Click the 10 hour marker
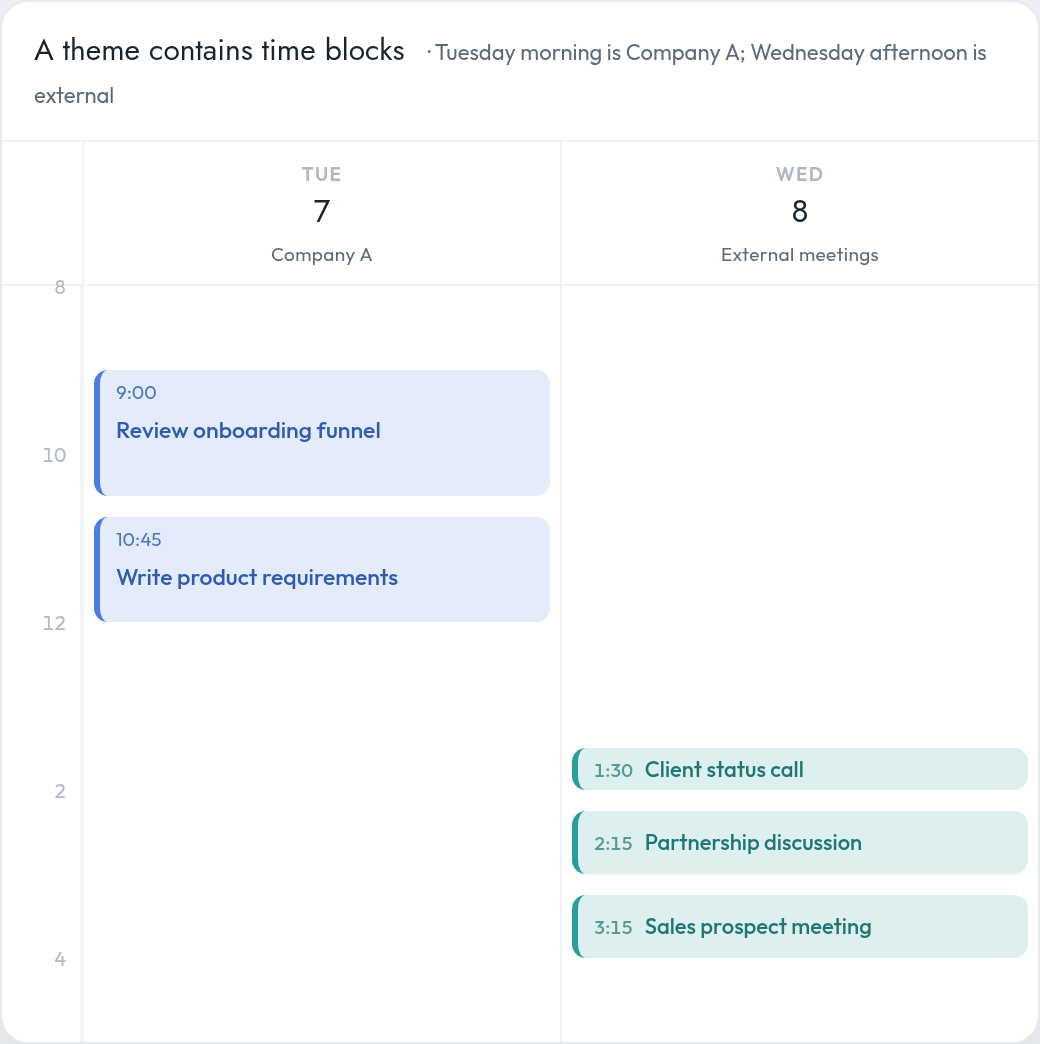This screenshot has width=1040, height=1044. (55, 455)
